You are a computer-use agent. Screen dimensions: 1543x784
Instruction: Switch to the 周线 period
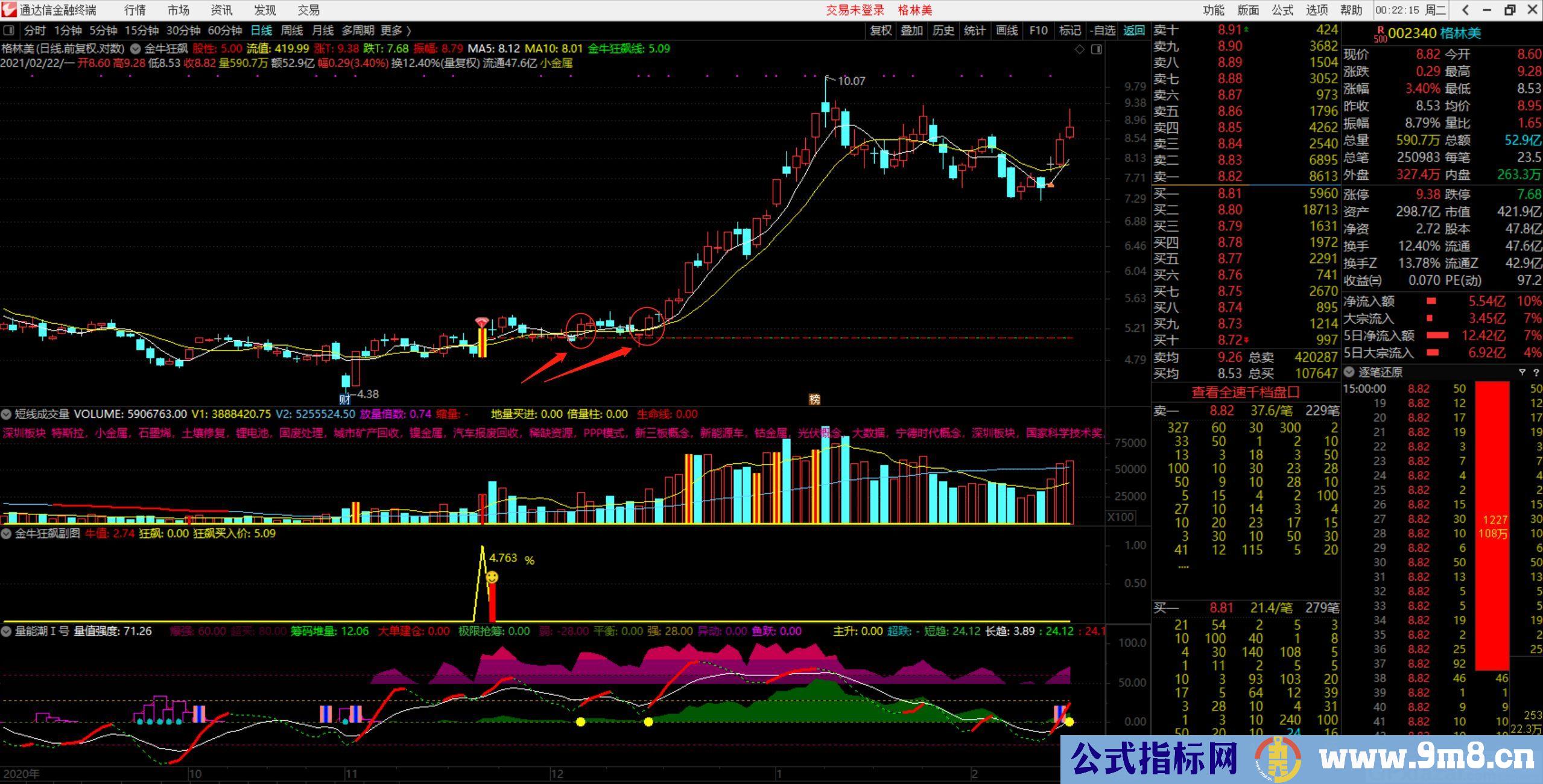pyautogui.click(x=292, y=30)
